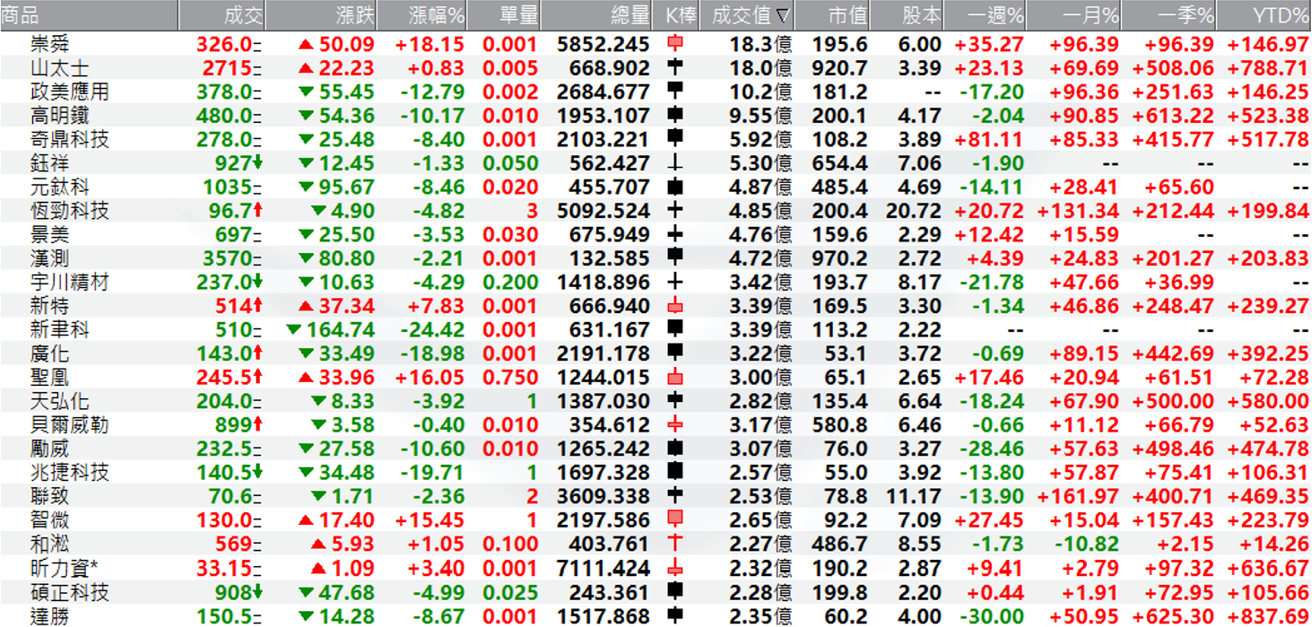This screenshot has width=1312, height=627.
Task: Click the K棒 candlestick icon for 崇舜
Action: point(677,44)
